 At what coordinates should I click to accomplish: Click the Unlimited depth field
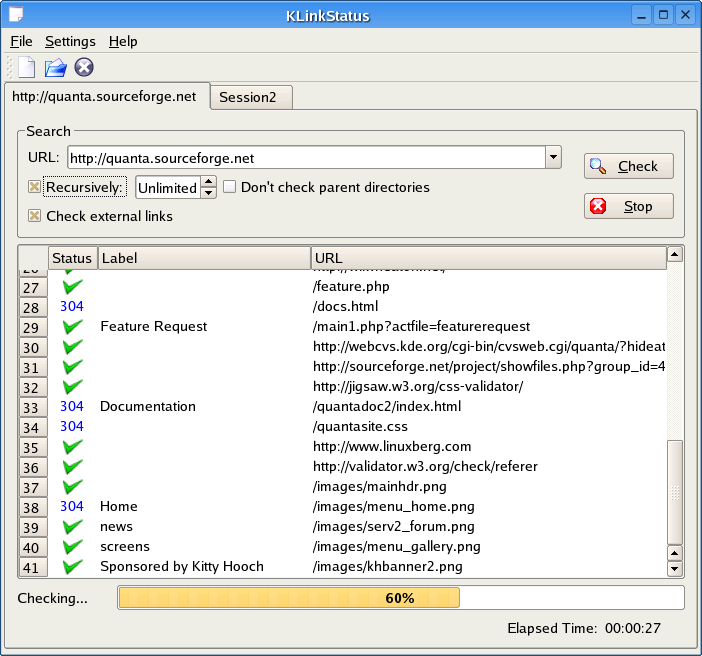click(168, 188)
